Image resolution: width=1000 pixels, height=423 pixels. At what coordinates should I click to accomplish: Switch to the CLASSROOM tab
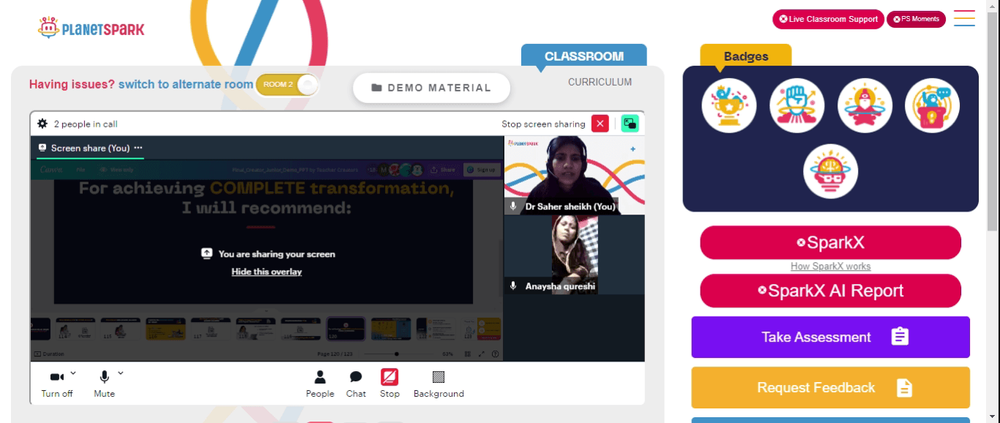(x=584, y=56)
